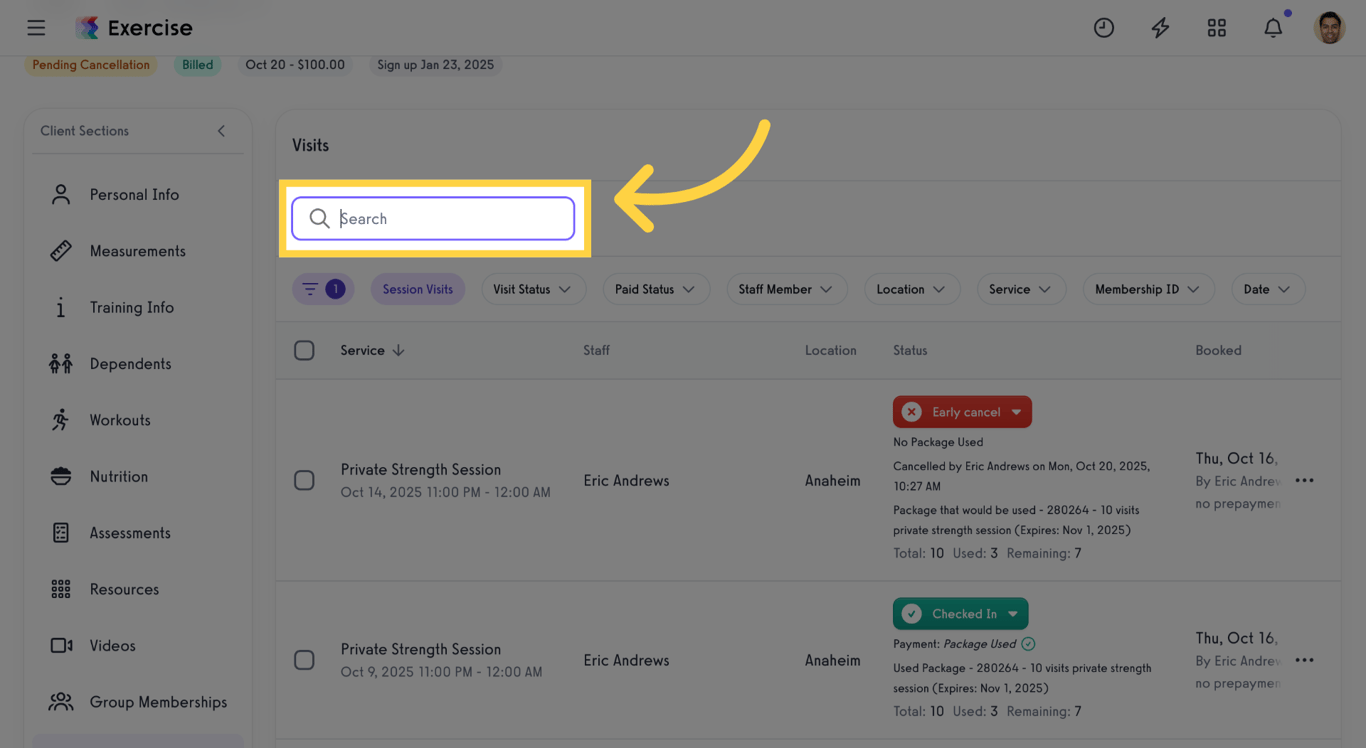Open the Videos section
The width and height of the screenshot is (1366, 748).
click(112, 645)
